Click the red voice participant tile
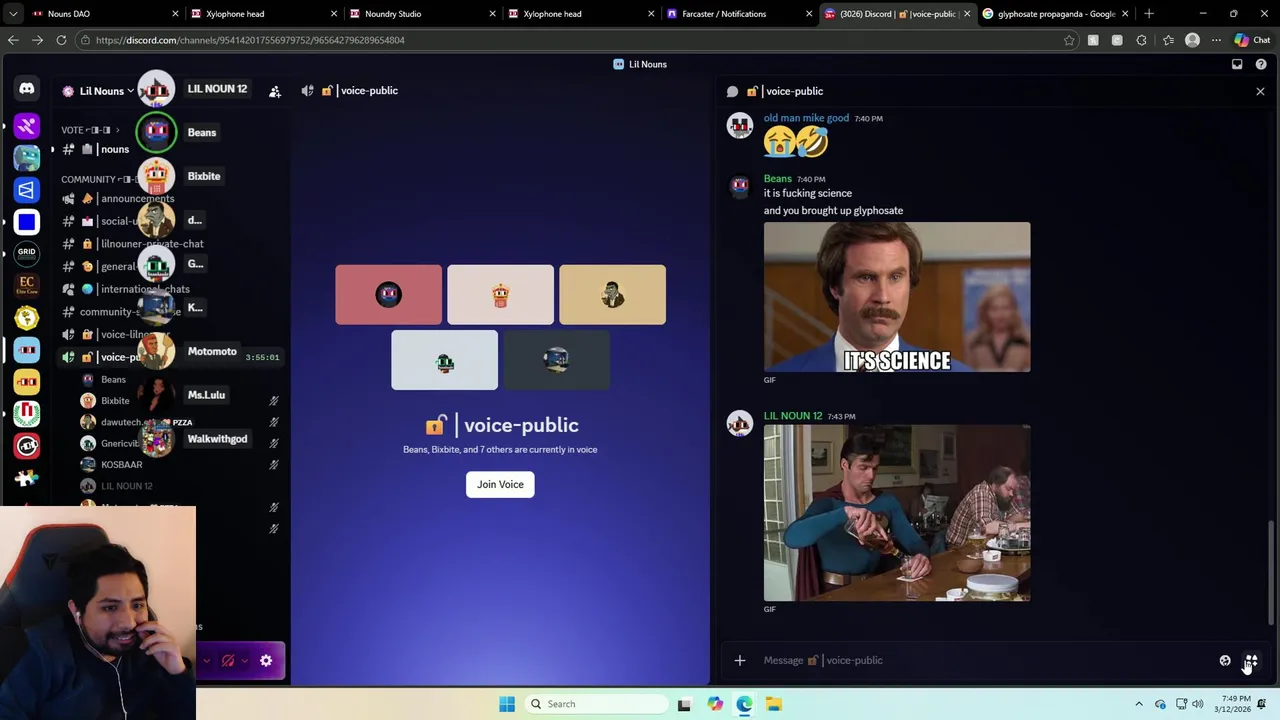The image size is (1280, 720). [x=388, y=294]
